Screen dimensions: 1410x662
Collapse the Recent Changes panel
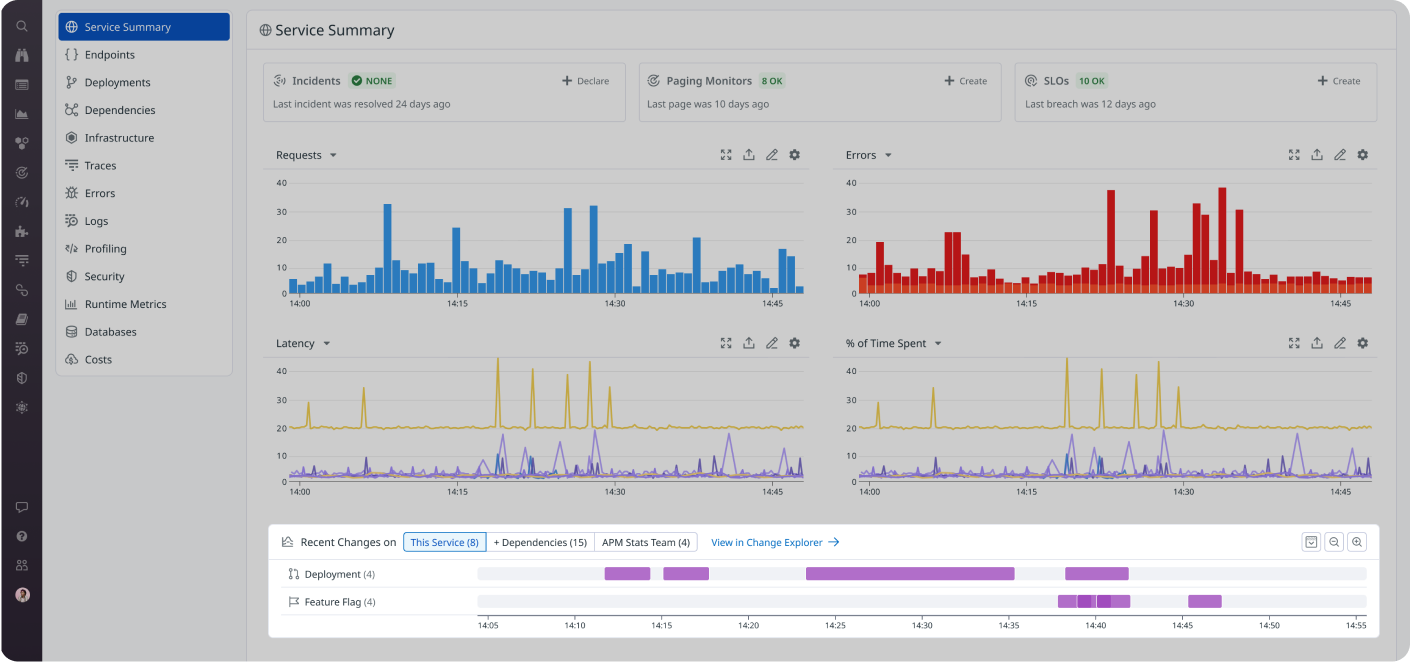[1311, 542]
